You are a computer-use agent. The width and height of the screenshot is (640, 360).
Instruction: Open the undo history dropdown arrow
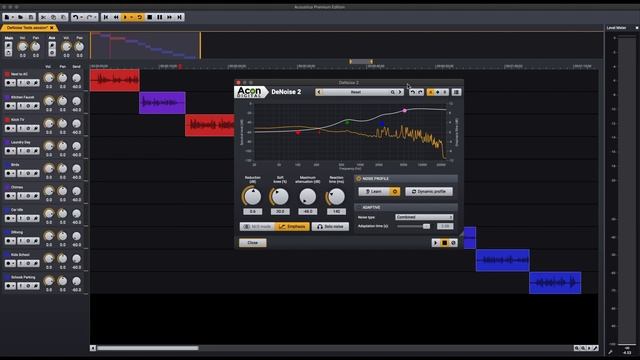tap(82, 17)
